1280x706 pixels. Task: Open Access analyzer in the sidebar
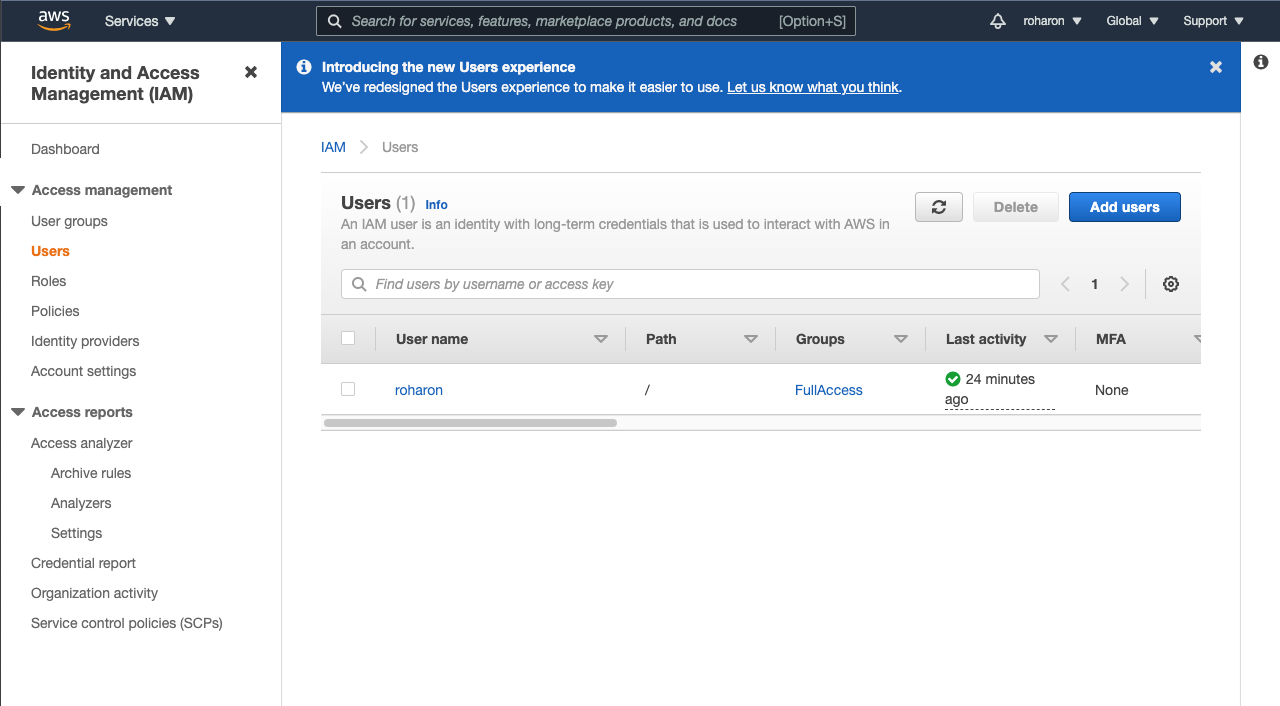tap(82, 443)
